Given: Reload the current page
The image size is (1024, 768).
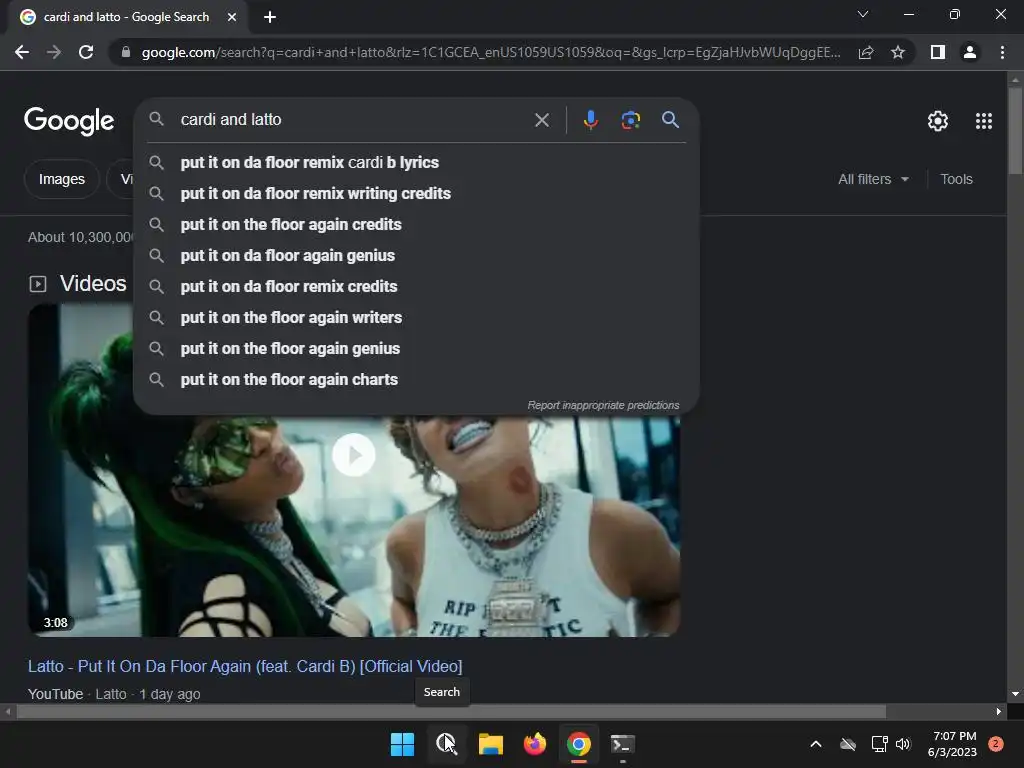Looking at the screenshot, I should tap(86, 52).
